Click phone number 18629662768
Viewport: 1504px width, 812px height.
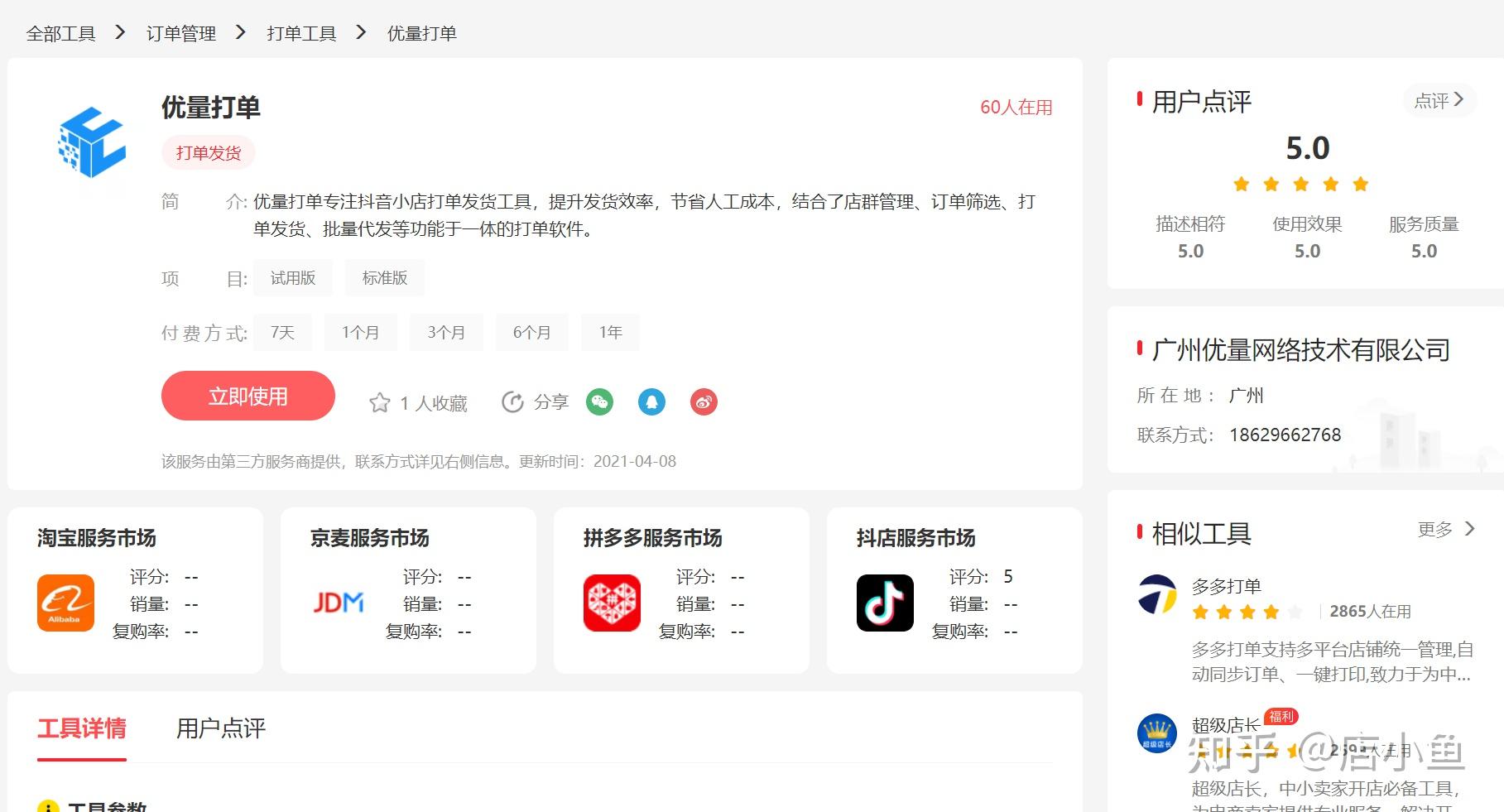click(1285, 435)
